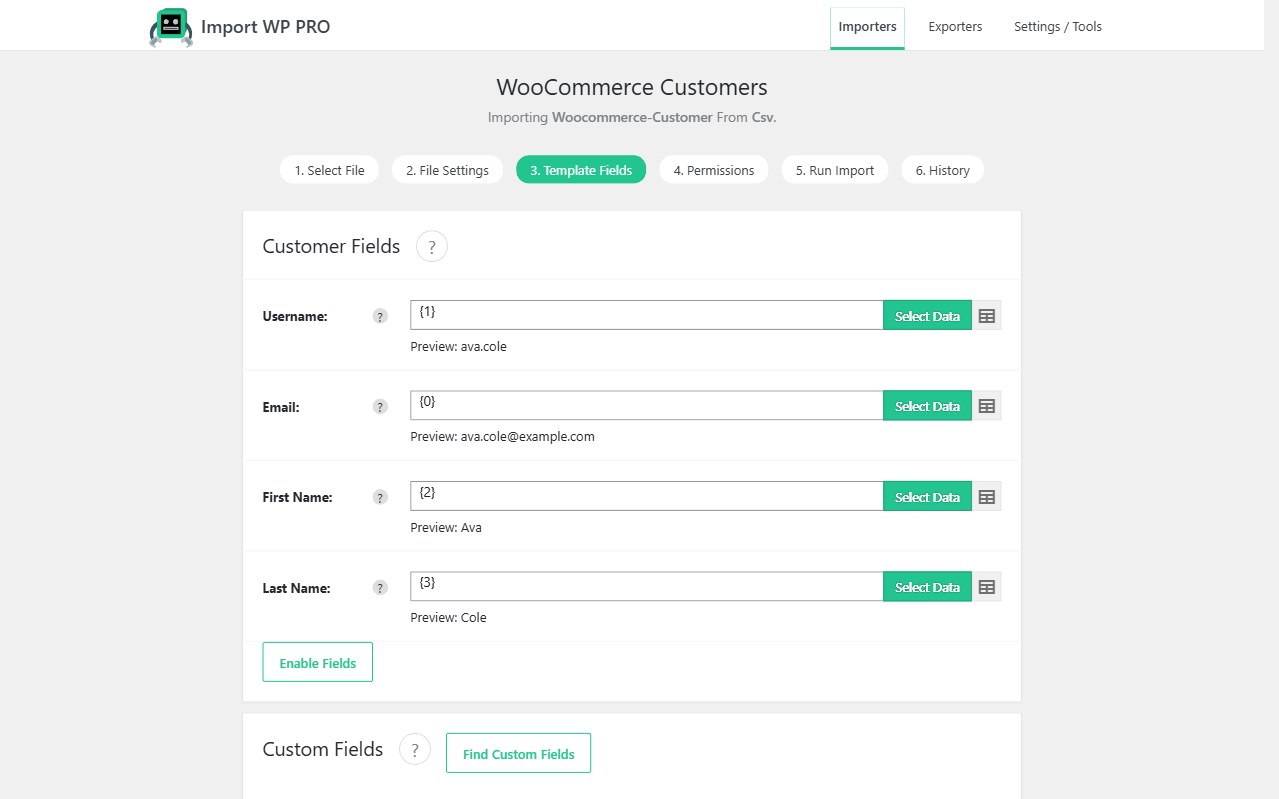Switch to the Importers tab
This screenshot has height=799, width=1279.
click(867, 27)
